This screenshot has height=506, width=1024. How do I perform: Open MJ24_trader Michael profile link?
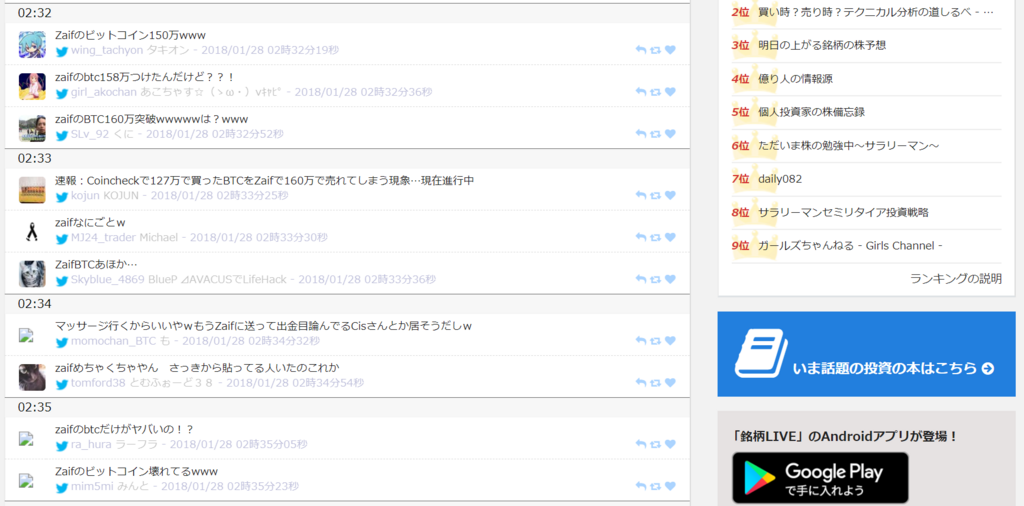pos(124,237)
